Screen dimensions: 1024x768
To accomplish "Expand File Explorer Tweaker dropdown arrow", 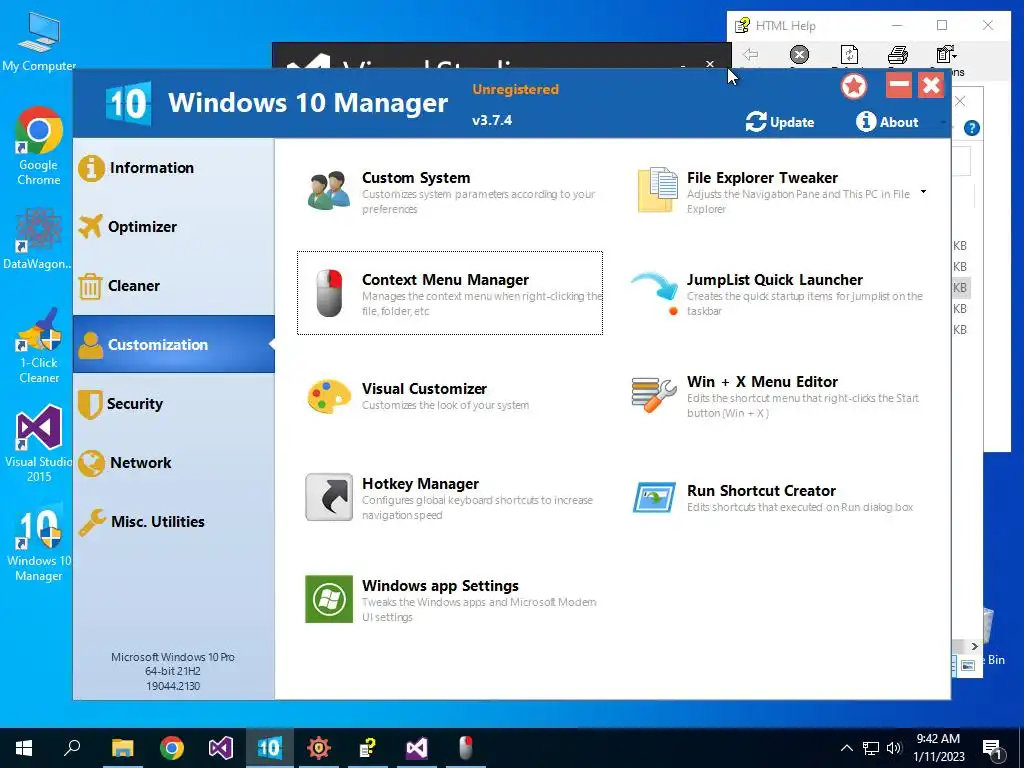I will point(923,192).
